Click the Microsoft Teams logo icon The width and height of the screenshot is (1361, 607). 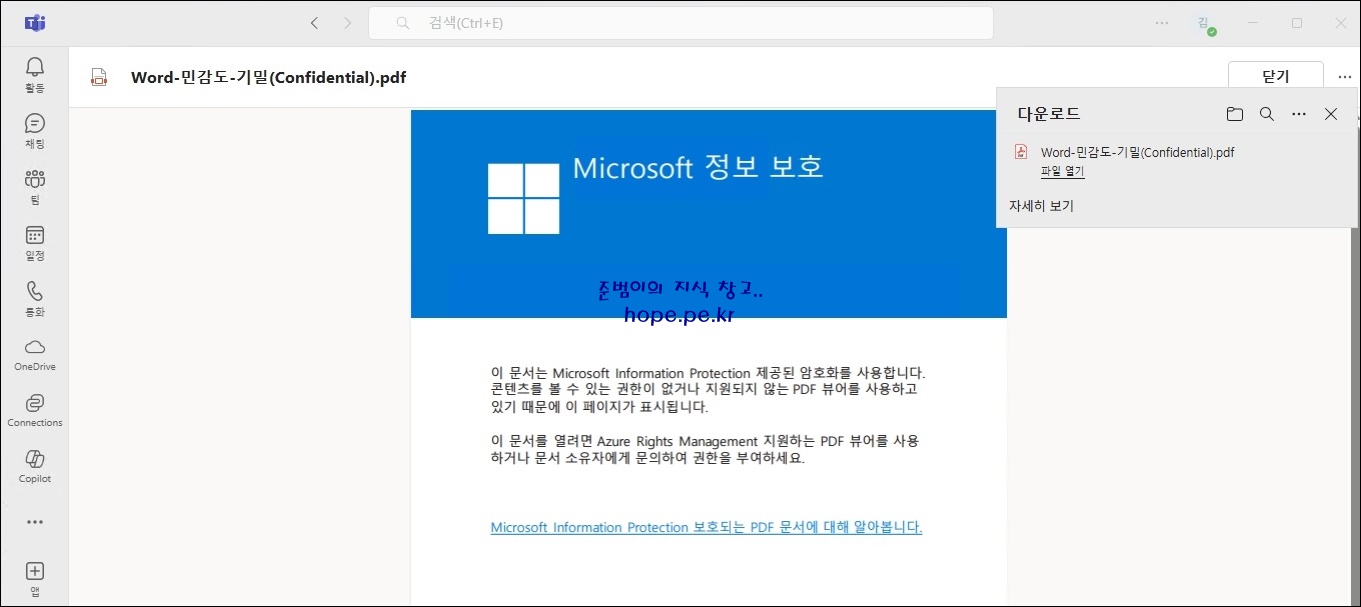point(35,22)
